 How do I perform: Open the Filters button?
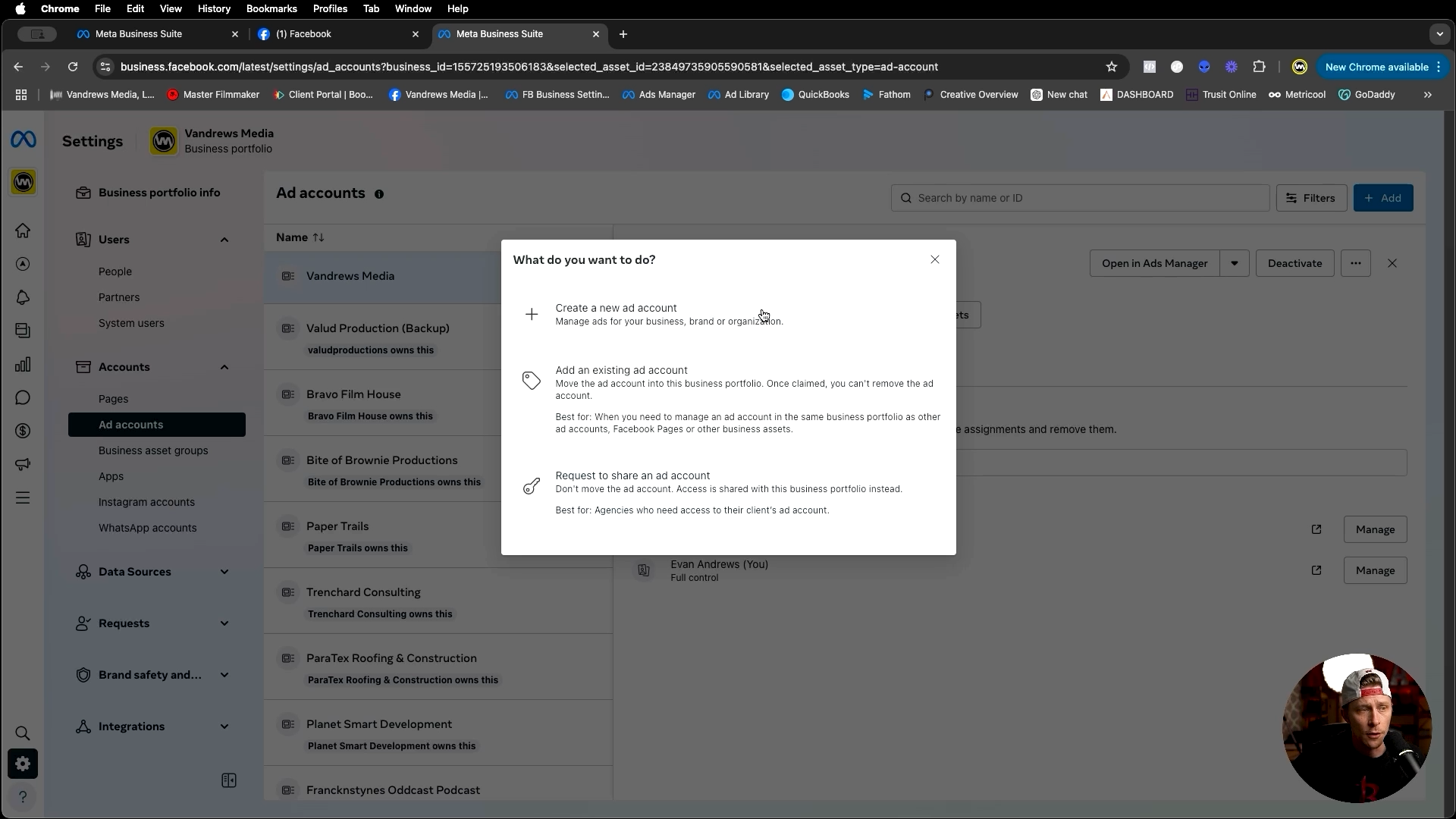pos(1311,198)
